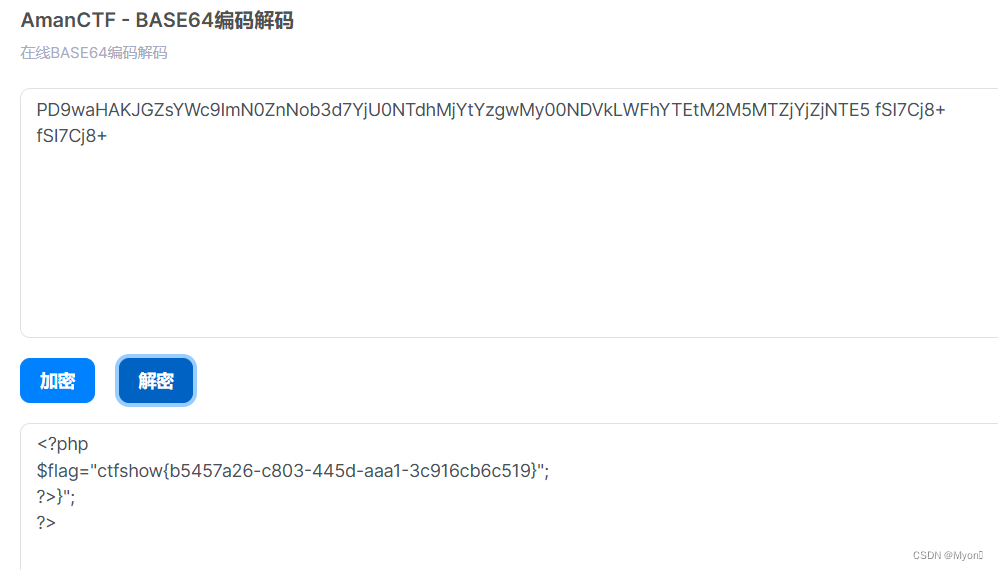This screenshot has height=570, width=998.
Task: Click the 解密 decrypt button
Action: pos(156,380)
